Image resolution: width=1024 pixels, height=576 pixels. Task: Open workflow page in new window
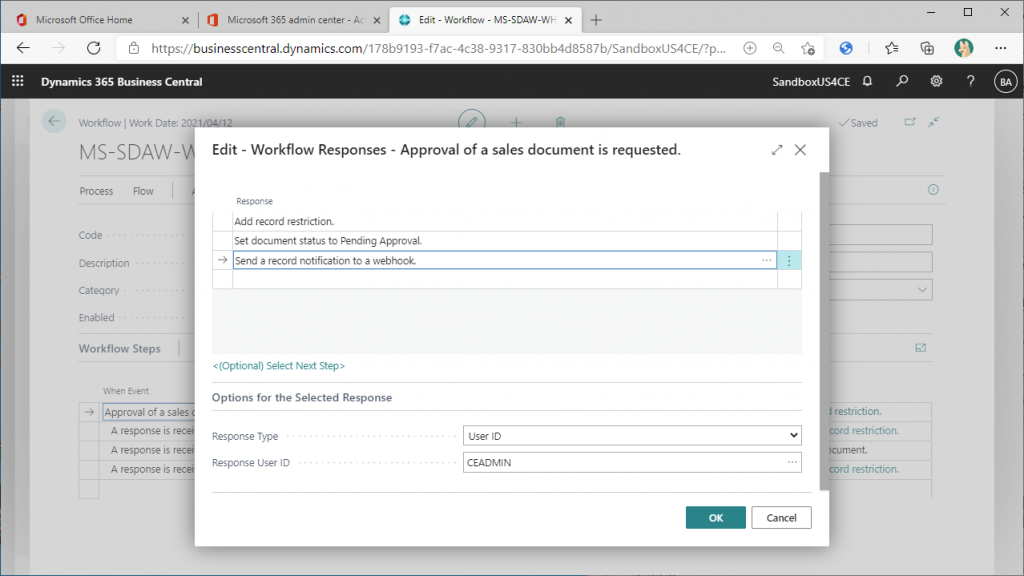coord(910,122)
